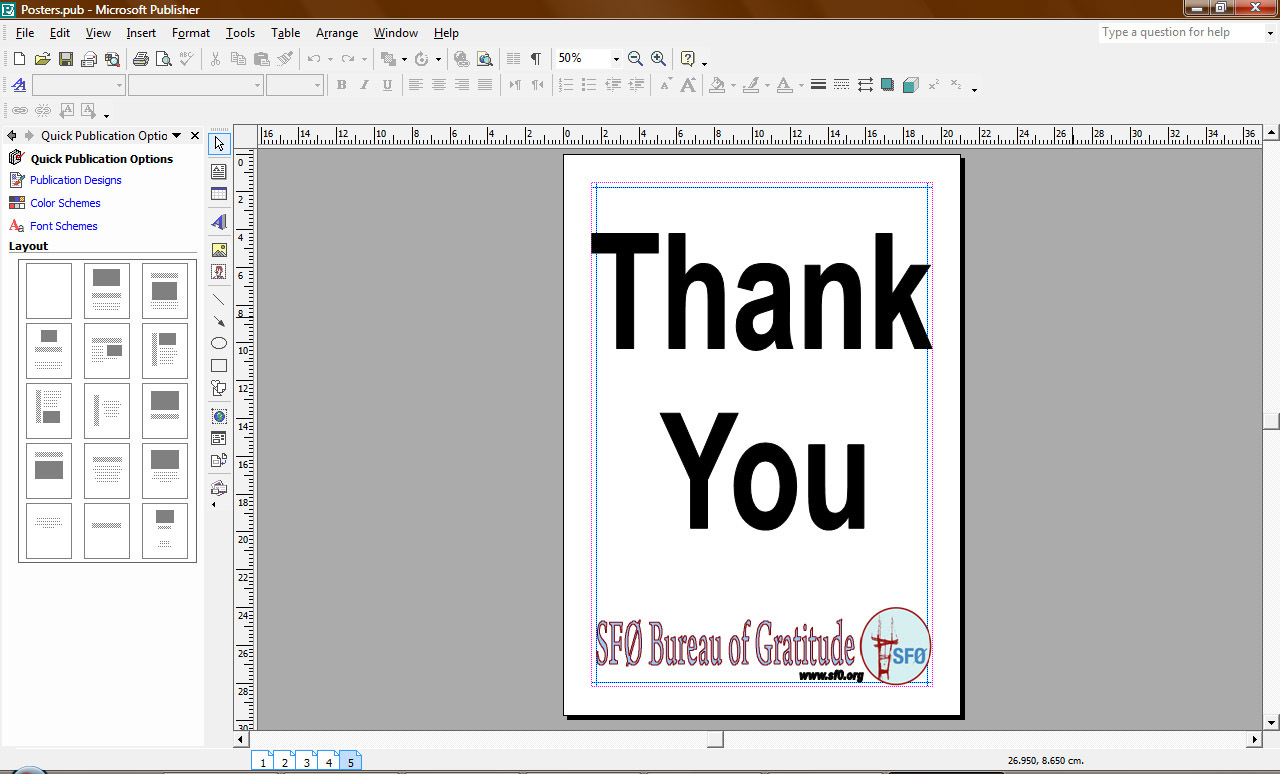Open the Arrange menu
1280x774 pixels.
click(336, 33)
